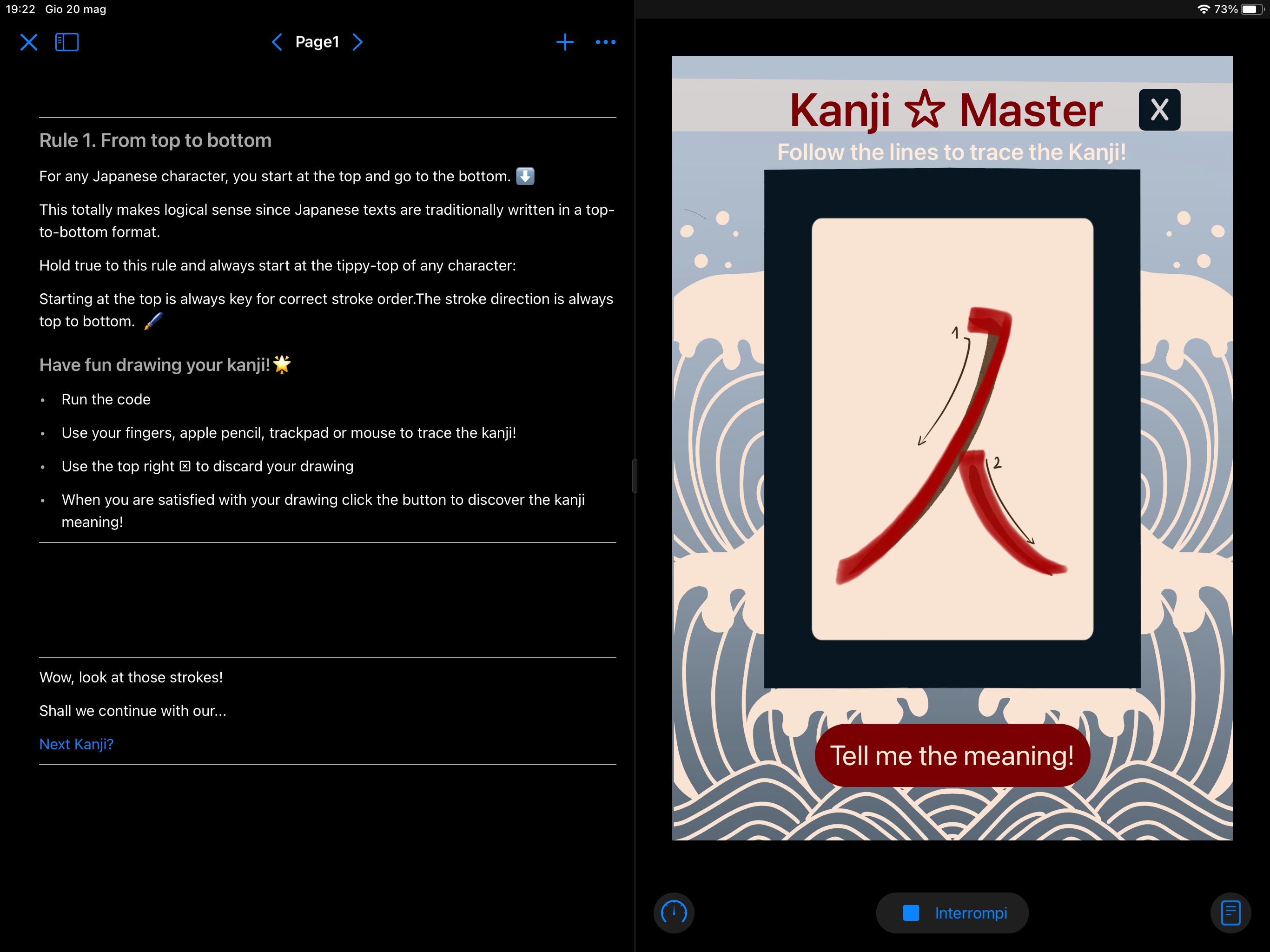
Task: Open the execution speed gauge icon
Action: [x=674, y=912]
